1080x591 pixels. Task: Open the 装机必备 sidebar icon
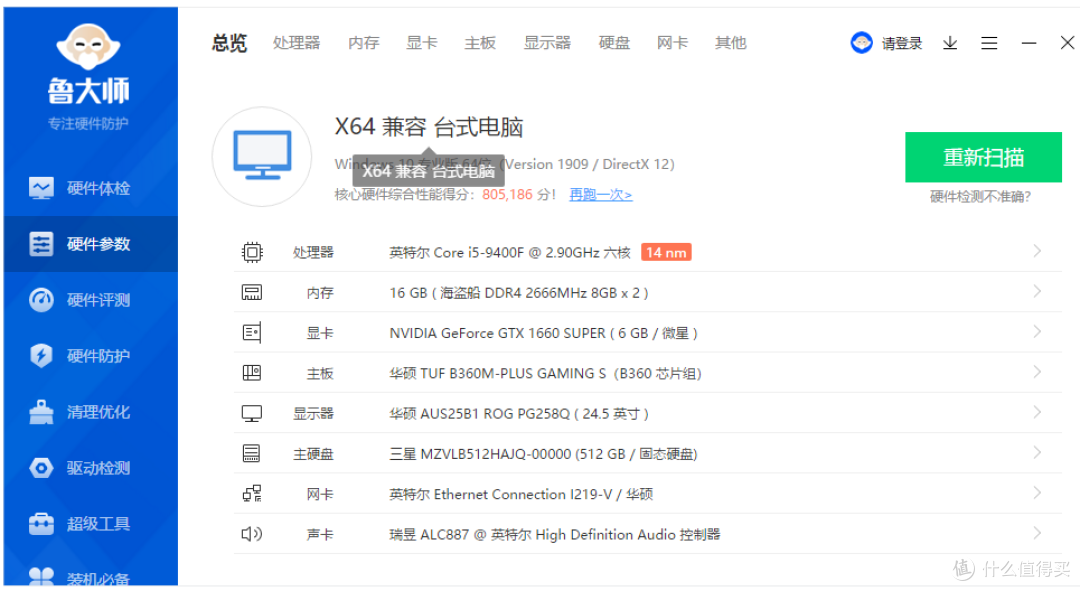[41, 577]
